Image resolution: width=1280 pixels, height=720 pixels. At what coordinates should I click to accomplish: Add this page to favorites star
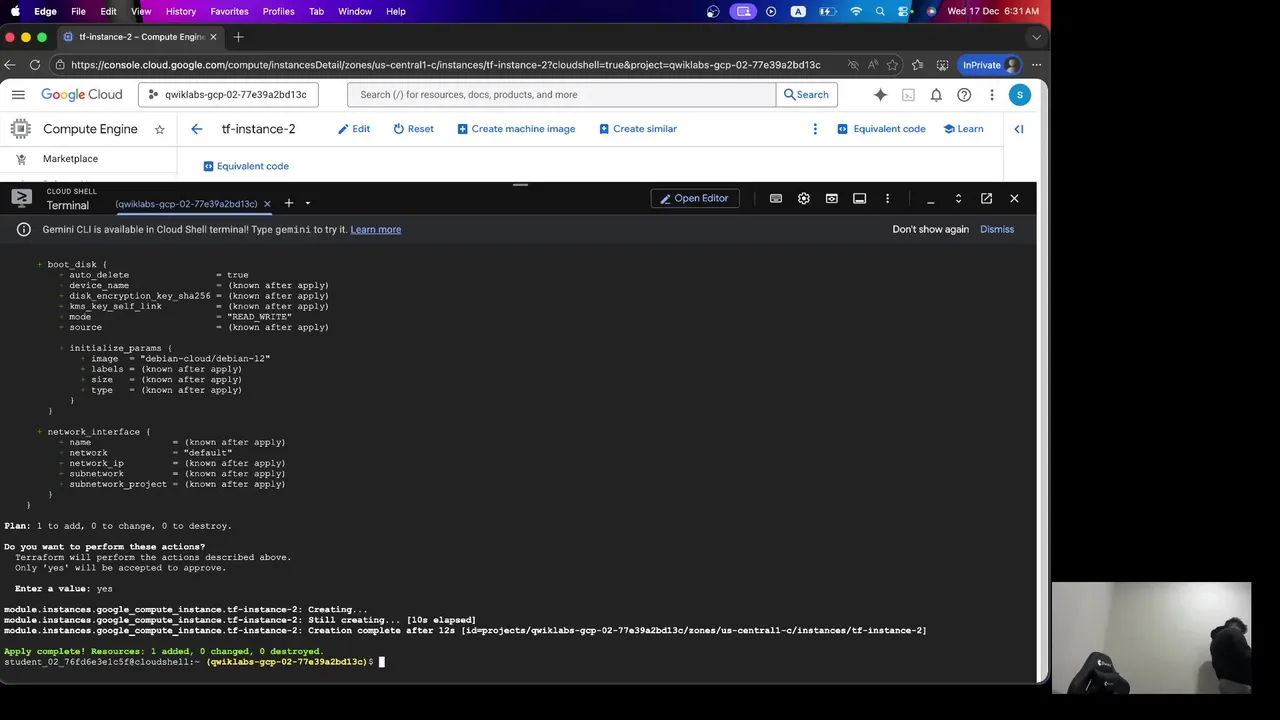click(894, 65)
